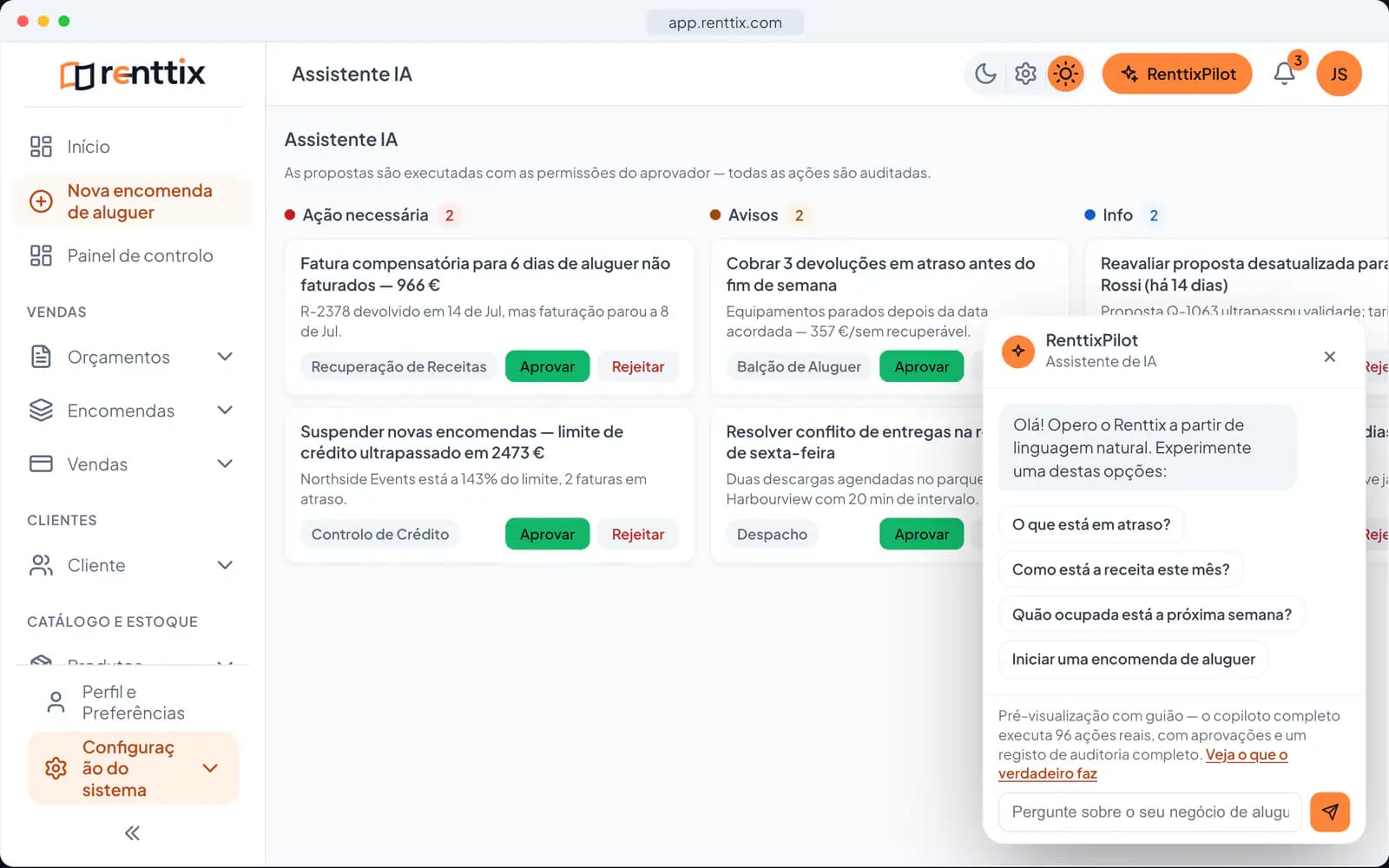The width and height of the screenshot is (1389, 868).
Task: Reject Suspender novas encomendas proposal
Action: [638, 534]
